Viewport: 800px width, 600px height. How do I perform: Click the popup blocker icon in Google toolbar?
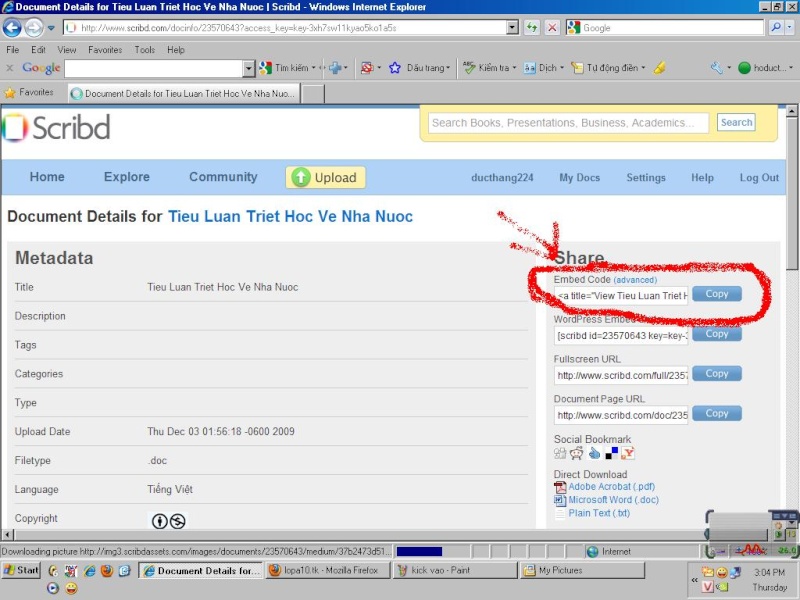point(366,67)
